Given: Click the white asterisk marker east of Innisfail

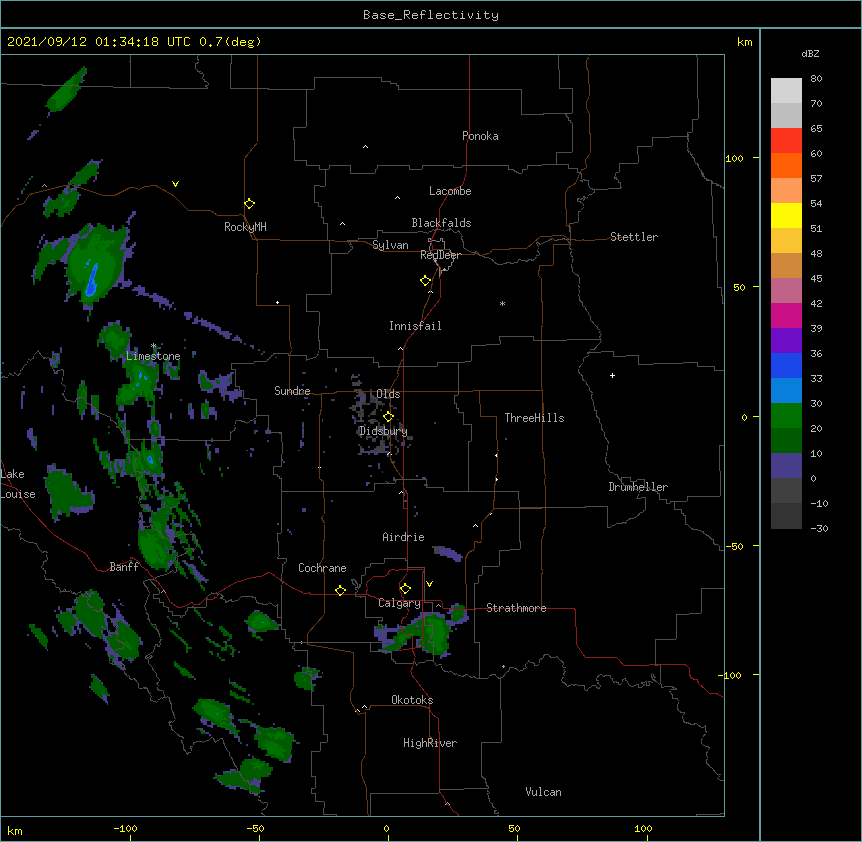Looking at the screenshot, I should coord(502,303).
